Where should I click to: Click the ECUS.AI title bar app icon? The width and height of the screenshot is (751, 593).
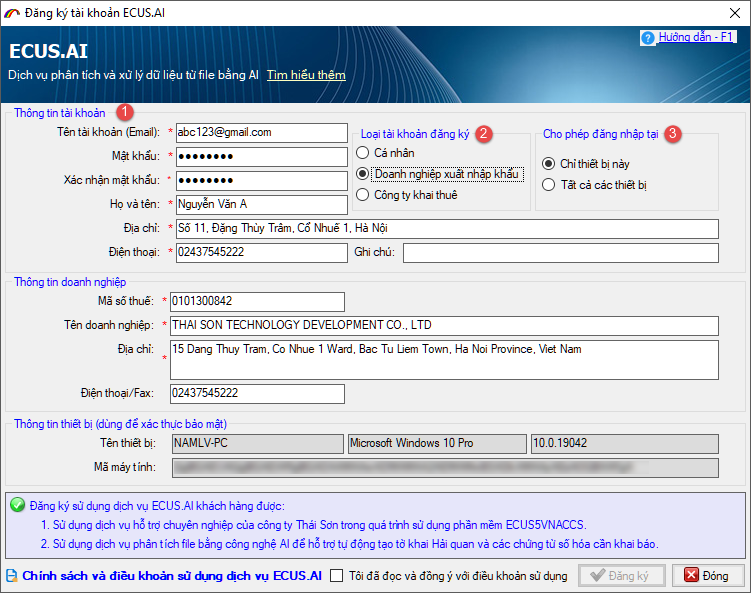point(12,12)
